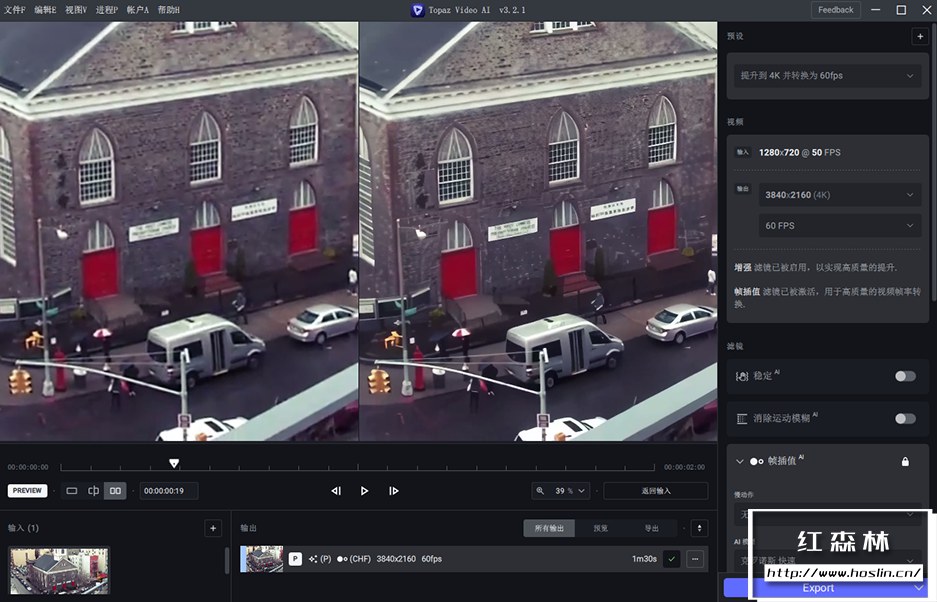937x602 pixels.
Task: Enable the 稳定 stabilization toggle
Action: coord(905,376)
